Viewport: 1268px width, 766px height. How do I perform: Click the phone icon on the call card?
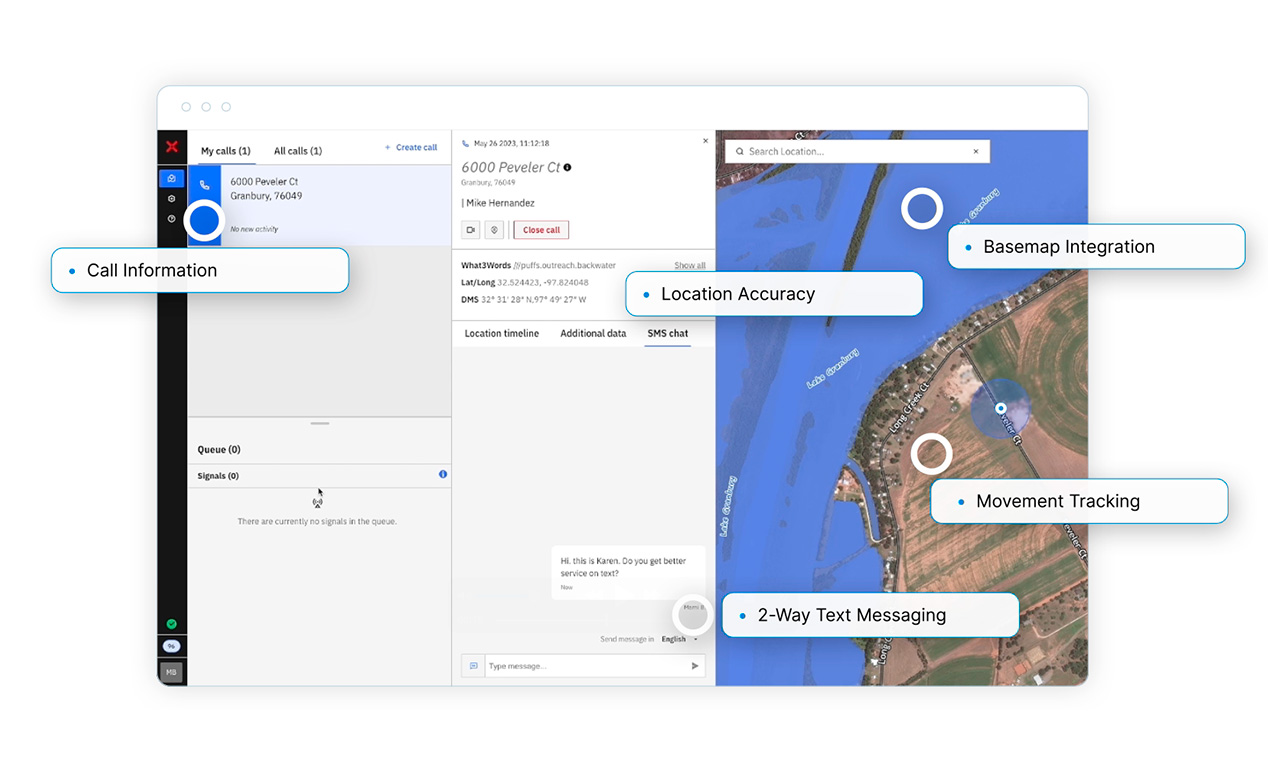click(205, 185)
